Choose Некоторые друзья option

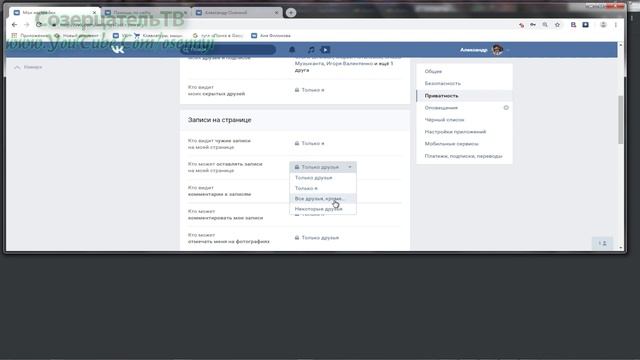[x=323, y=209]
